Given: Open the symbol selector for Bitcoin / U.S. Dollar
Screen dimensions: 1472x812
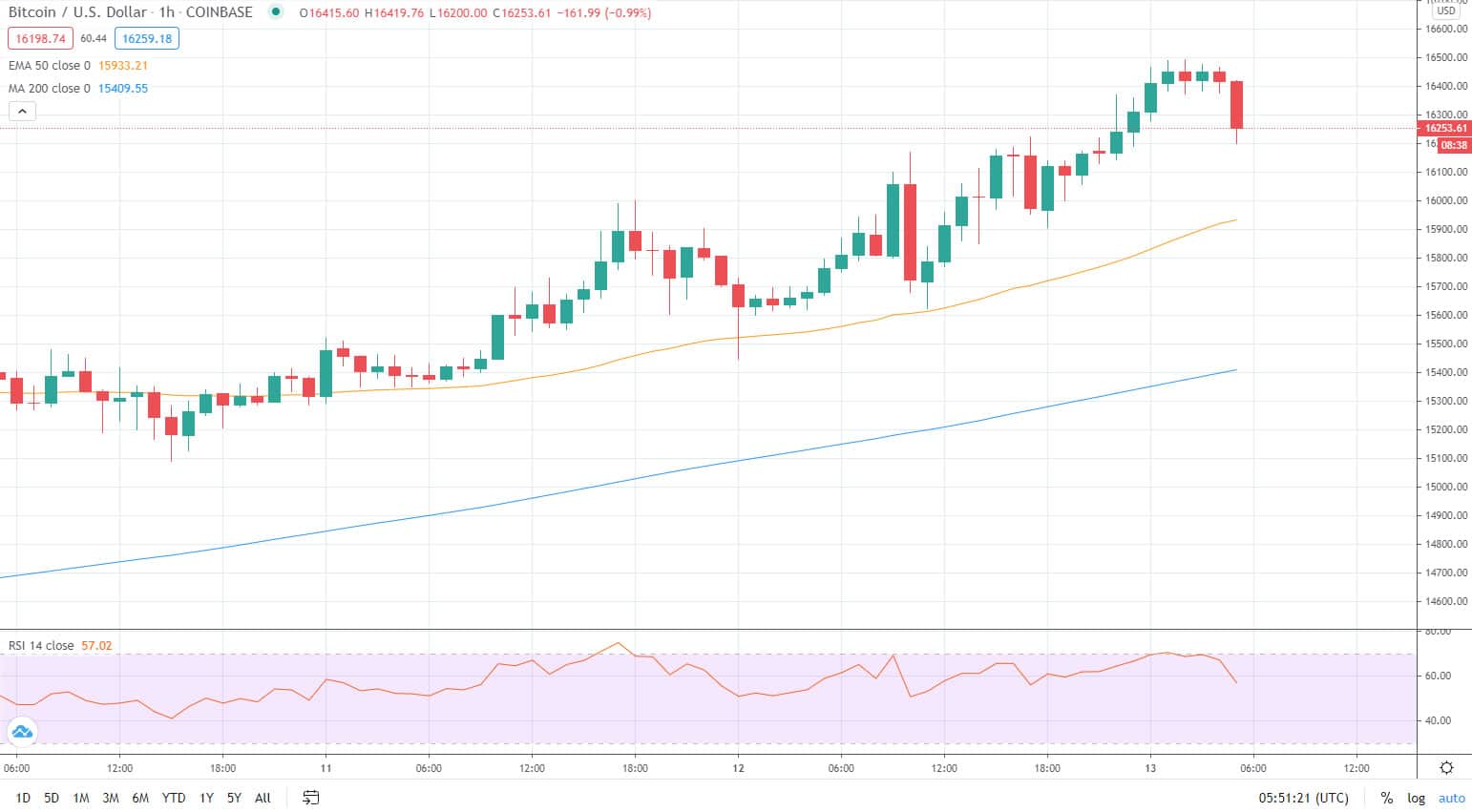Looking at the screenshot, I should (x=76, y=12).
